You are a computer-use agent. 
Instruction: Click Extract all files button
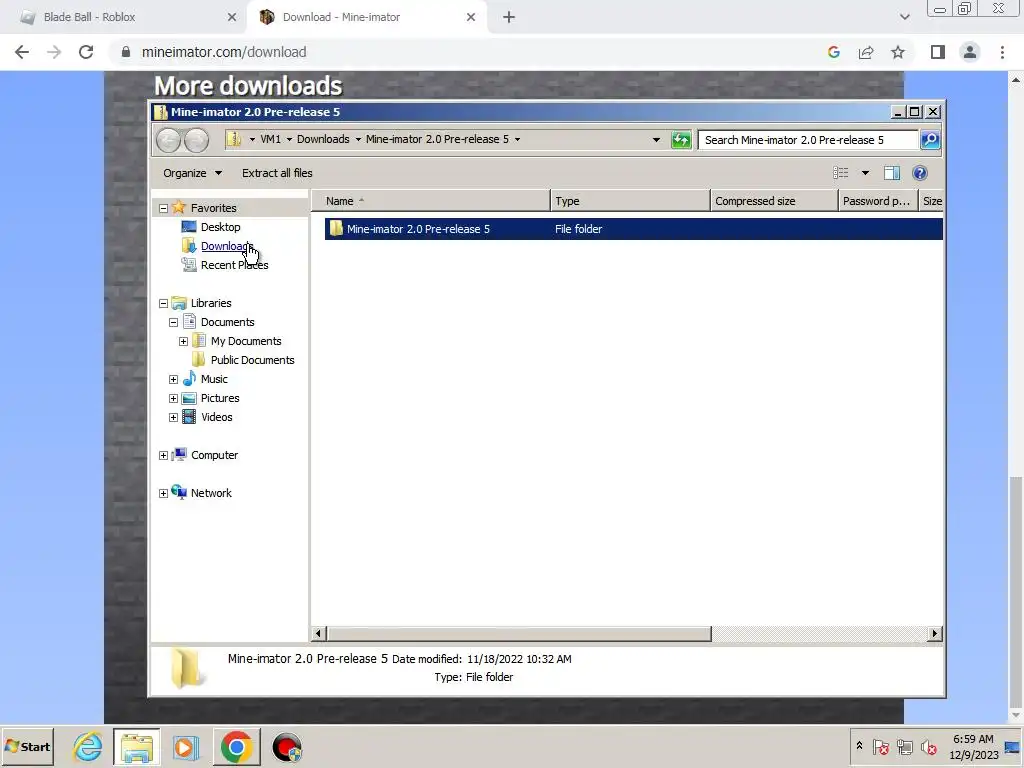[277, 173]
